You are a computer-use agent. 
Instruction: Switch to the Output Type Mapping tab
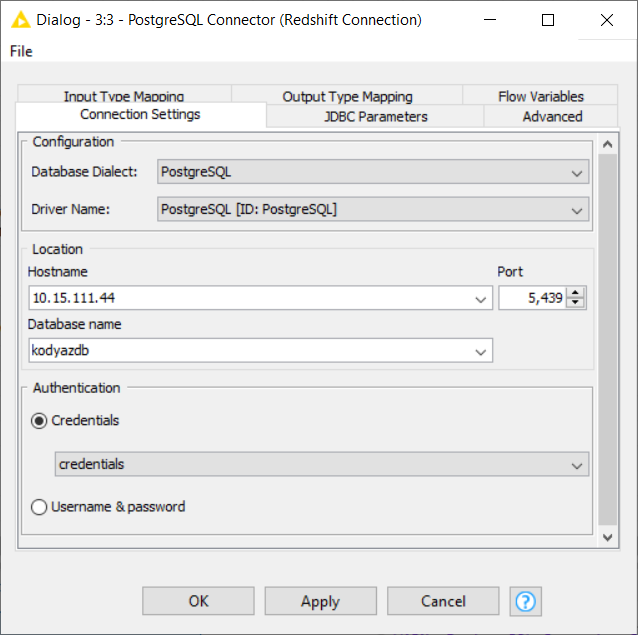point(347,96)
